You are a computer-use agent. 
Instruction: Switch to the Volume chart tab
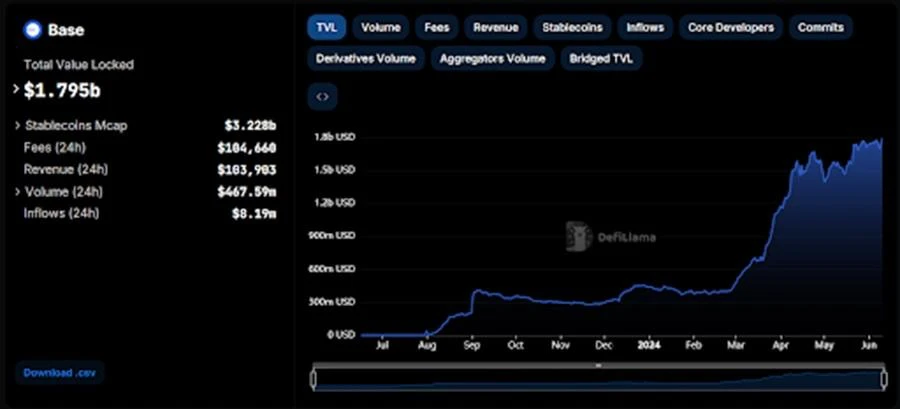(x=381, y=28)
